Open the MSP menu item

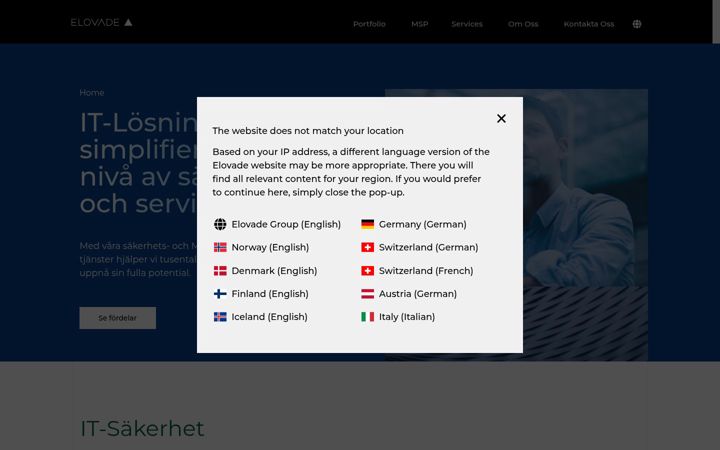click(x=420, y=24)
